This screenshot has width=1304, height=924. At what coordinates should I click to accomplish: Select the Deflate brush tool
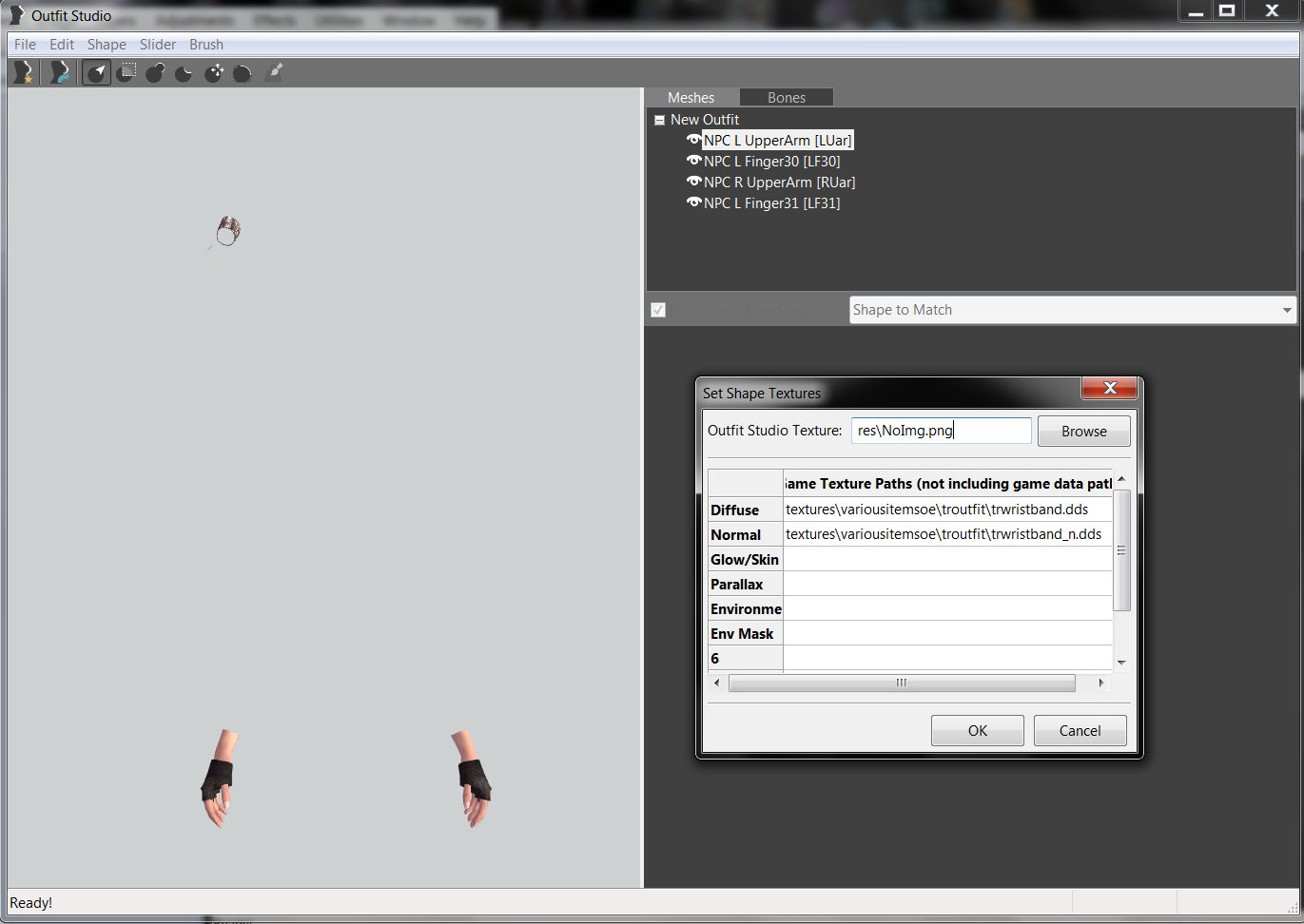(x=185, y=72)
